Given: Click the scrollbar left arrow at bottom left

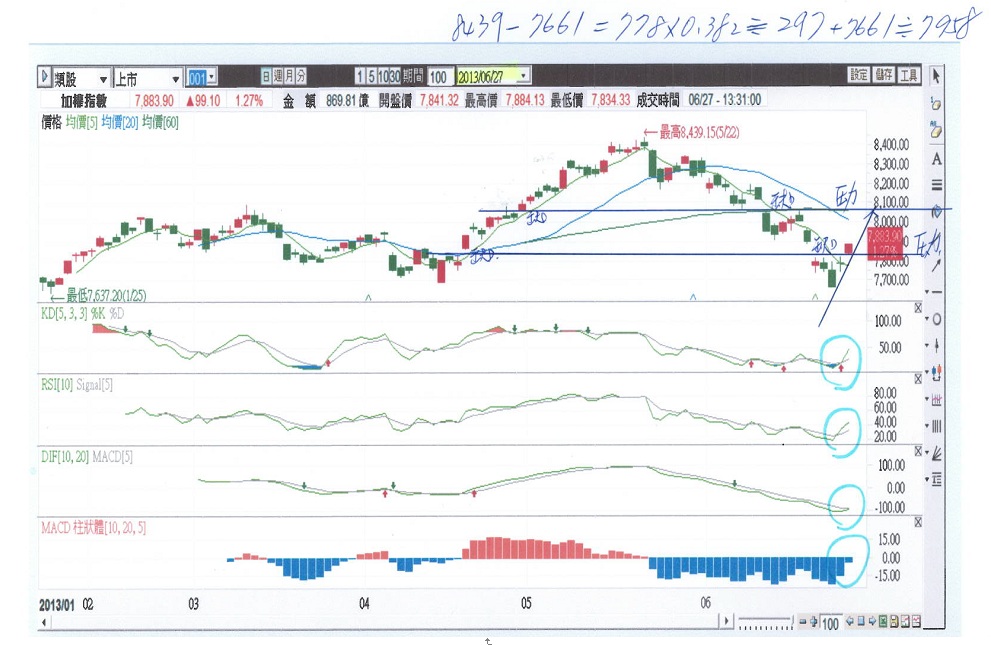Looking at the screenshot, I should point(44,622).
